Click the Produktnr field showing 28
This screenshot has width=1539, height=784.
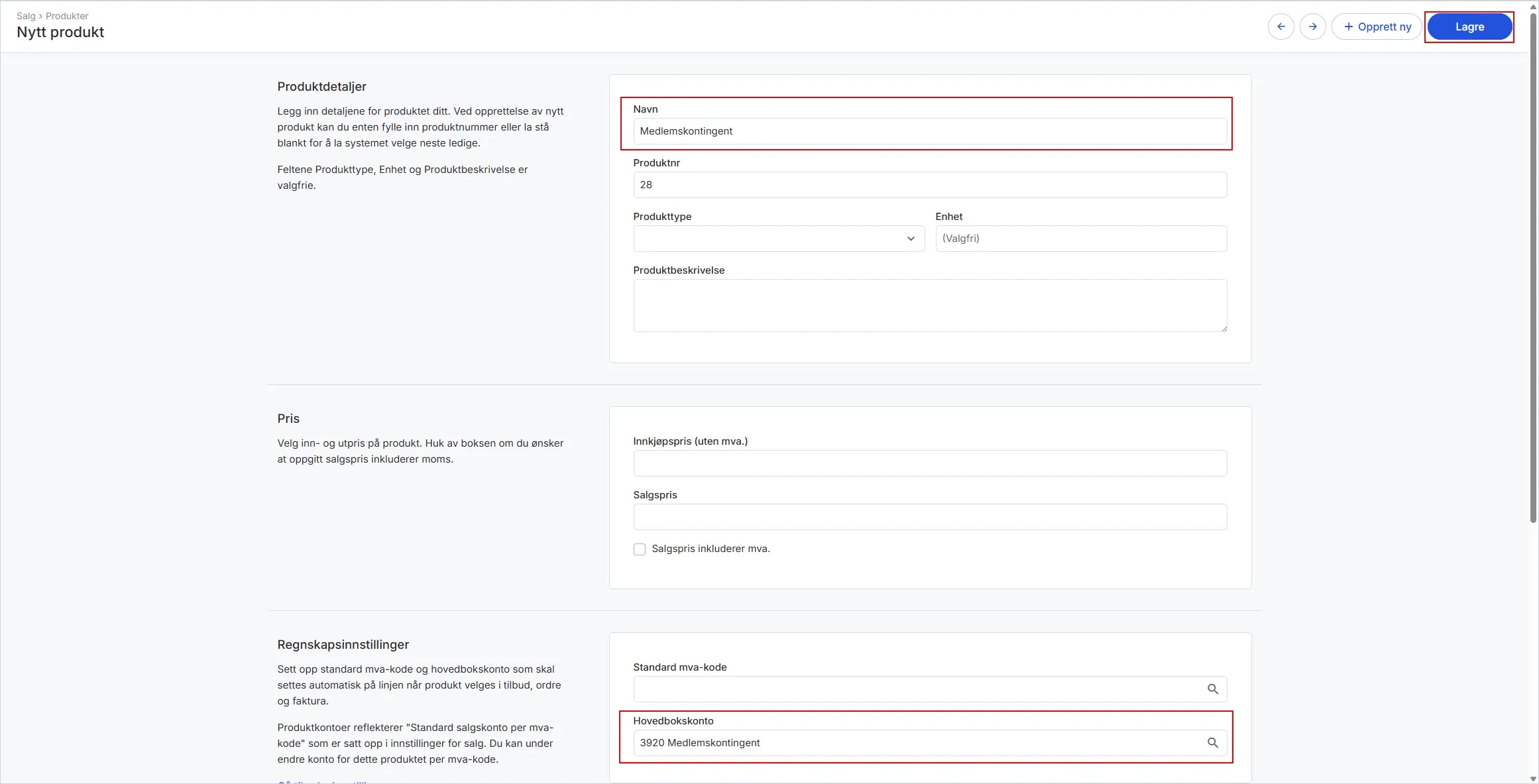tap(929, 185)
